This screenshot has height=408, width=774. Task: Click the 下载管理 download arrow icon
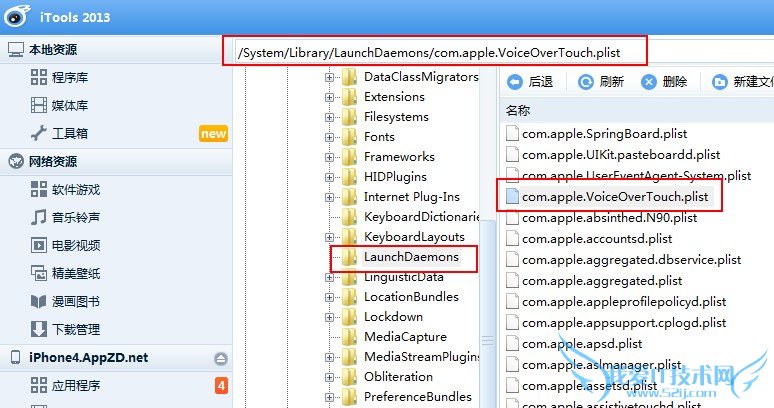[x=39, y=329]
